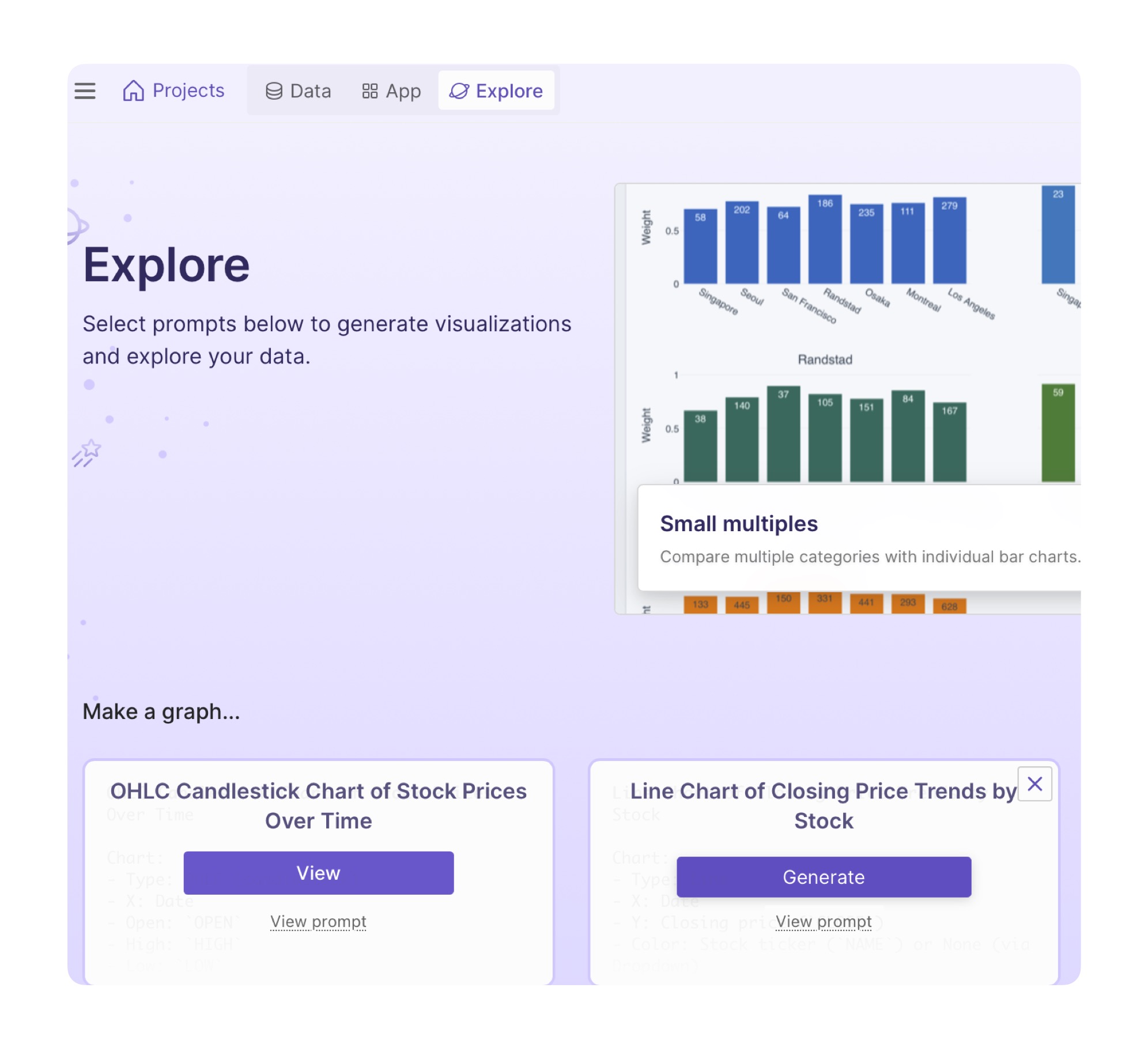Click the blue bar chart preview
This screenshot has width=1148, height=1056.
(x=824, y=242)
